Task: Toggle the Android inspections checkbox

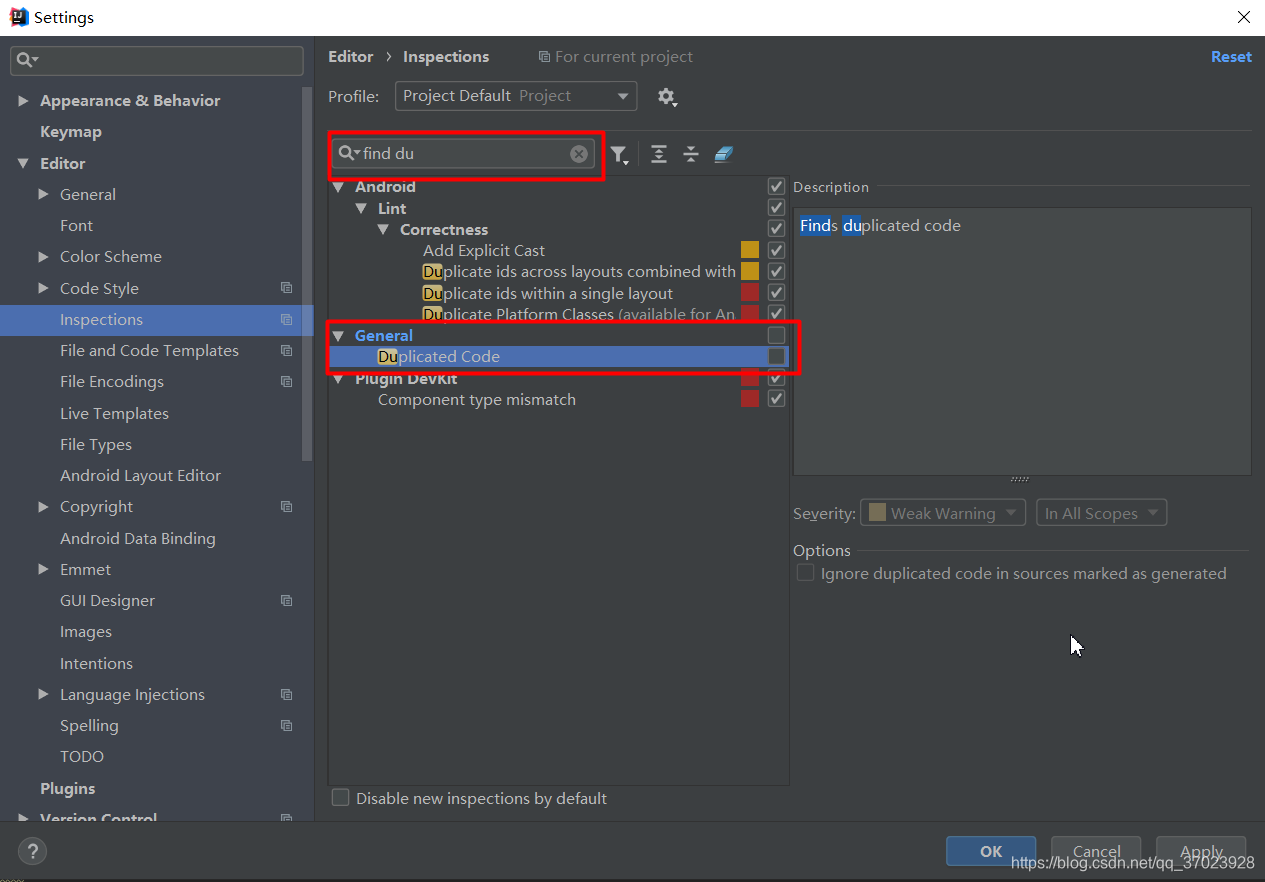Action: click(776, 187)
